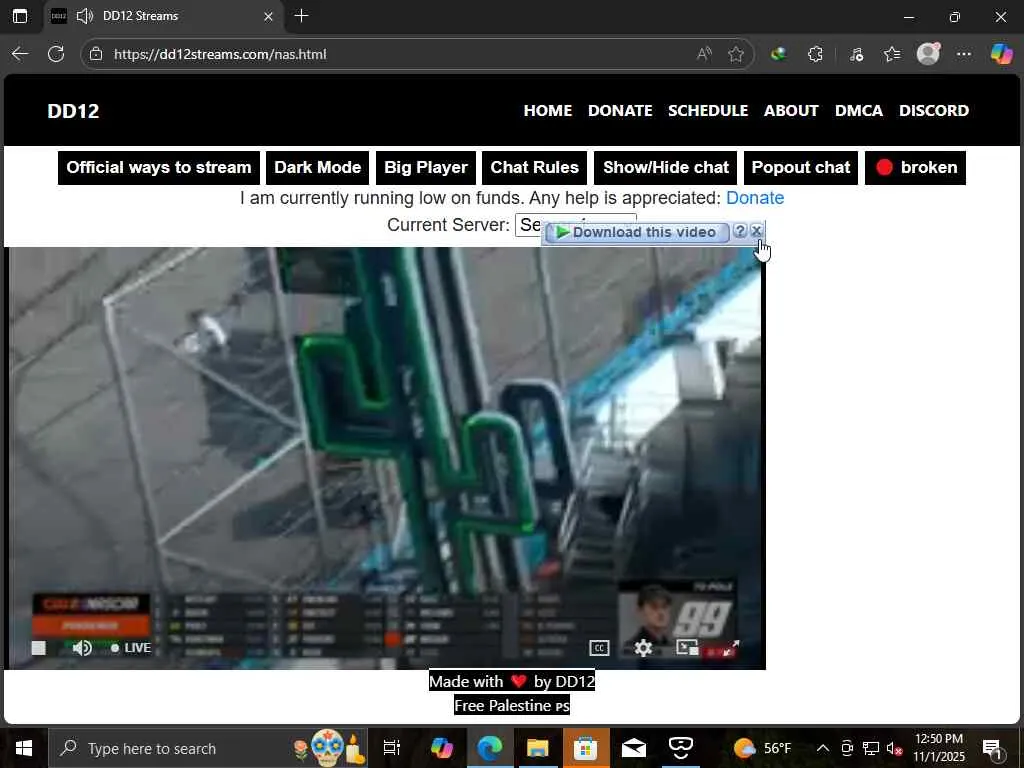Go back to the previous page

point(20,54)
